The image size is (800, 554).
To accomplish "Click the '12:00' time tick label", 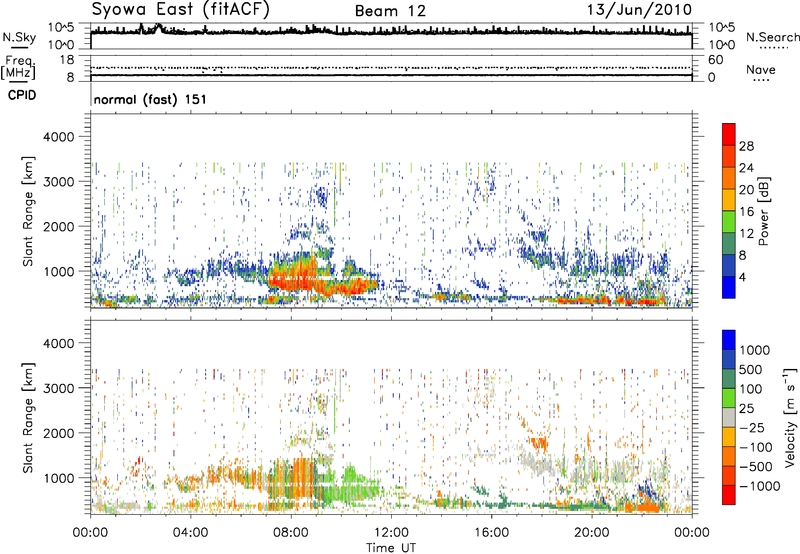I will pos(391,533).
